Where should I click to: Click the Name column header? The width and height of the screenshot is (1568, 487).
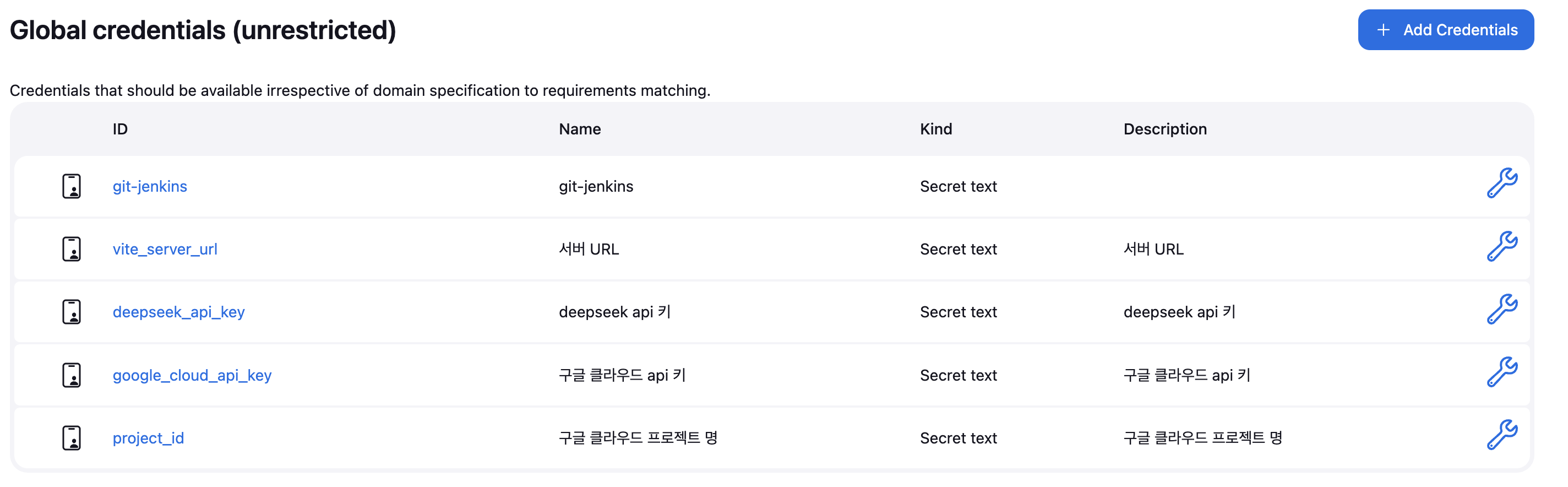580,129
